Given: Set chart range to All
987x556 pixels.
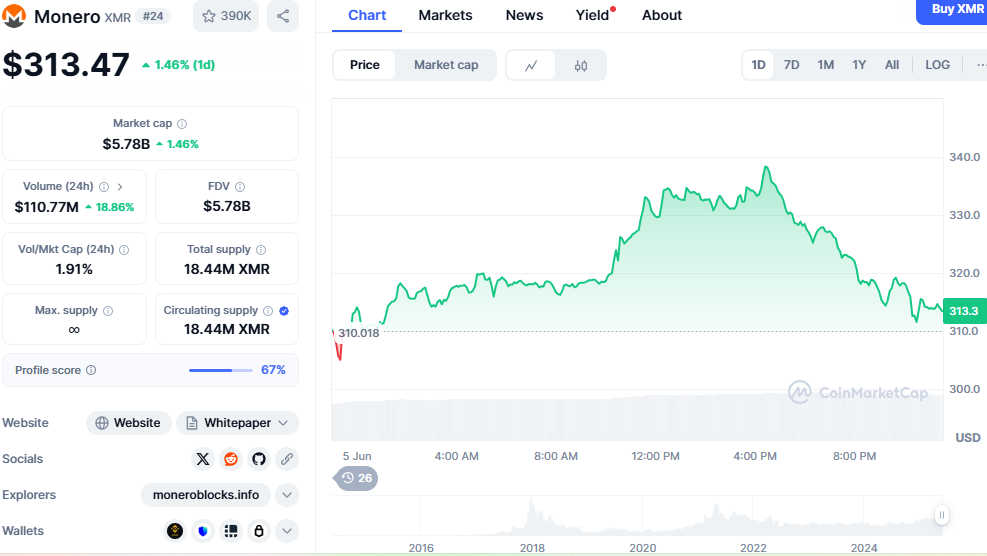Looking at the screenshot, I should [x=891, y=65].
